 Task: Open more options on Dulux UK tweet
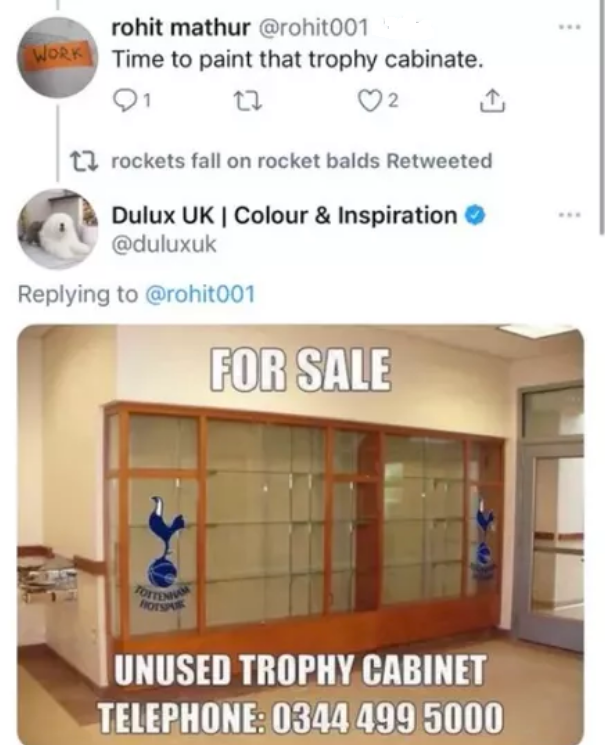coord(570,215)
